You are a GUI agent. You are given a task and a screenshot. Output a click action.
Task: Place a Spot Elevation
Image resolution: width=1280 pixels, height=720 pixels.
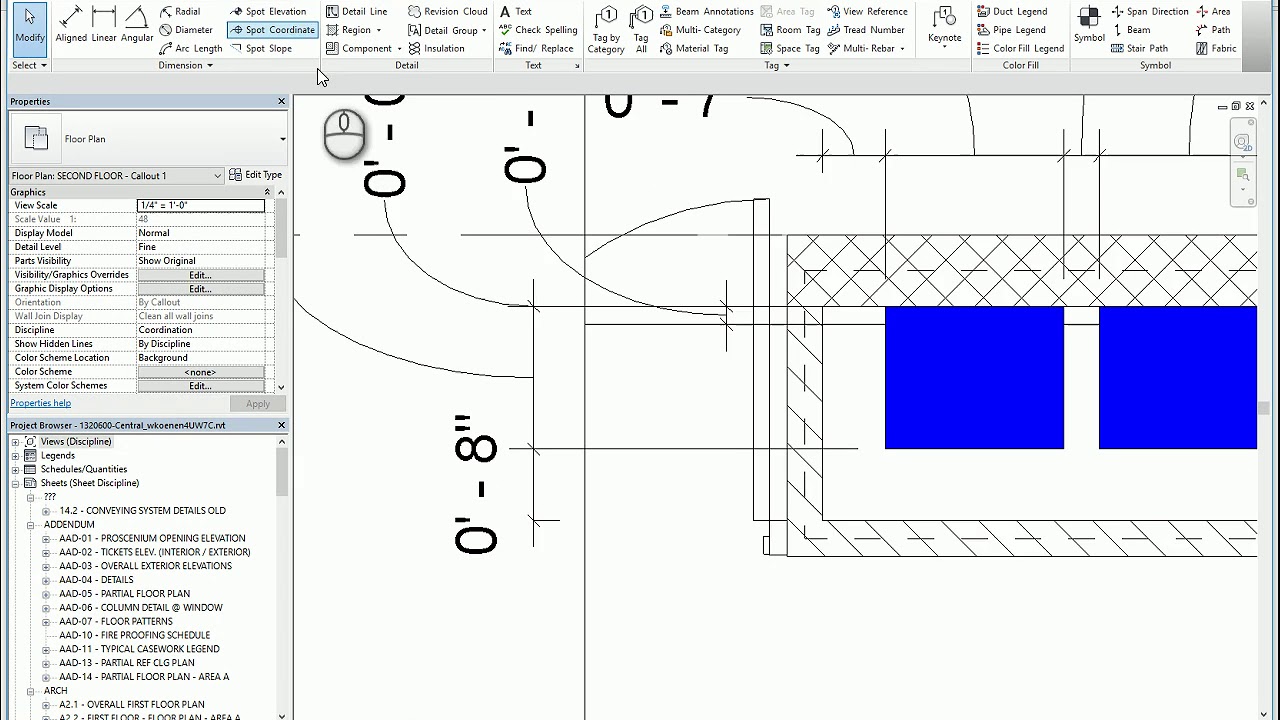pos(267,12)
